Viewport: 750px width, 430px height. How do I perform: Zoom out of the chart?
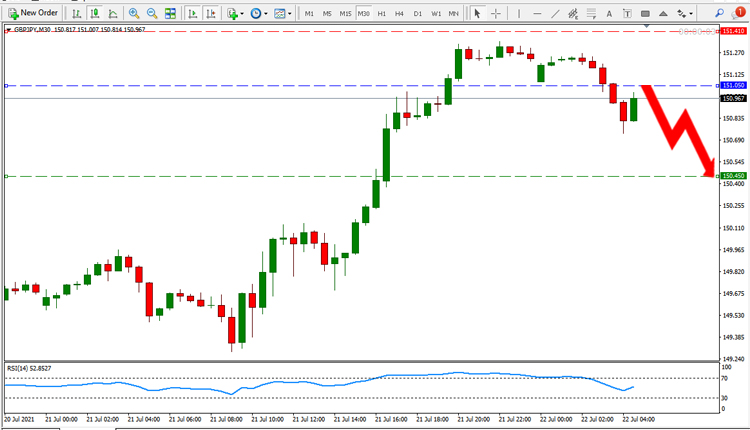(152, 13)
